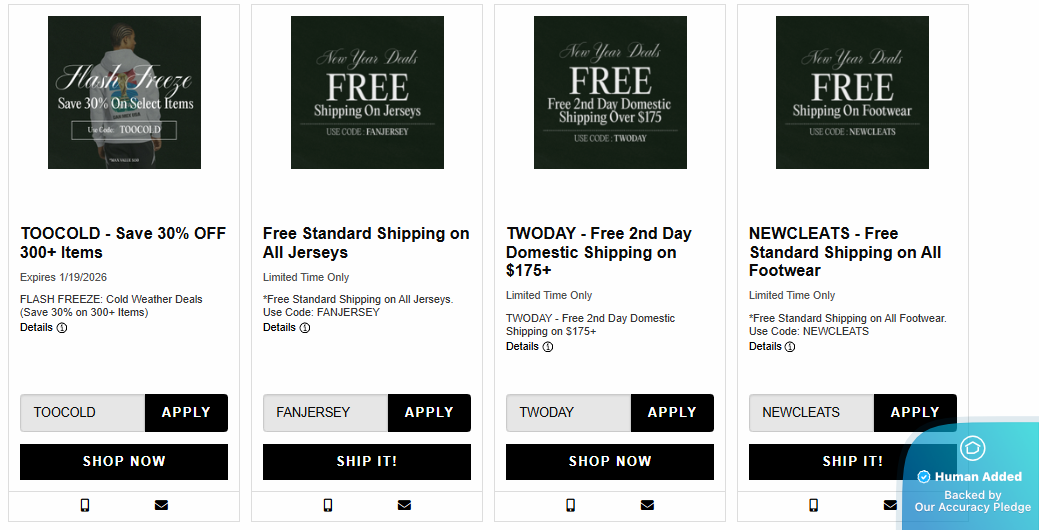Open the Flash Freeze promo image
Viewport: 1039px width, 530px height.
[x=124, y=92]
